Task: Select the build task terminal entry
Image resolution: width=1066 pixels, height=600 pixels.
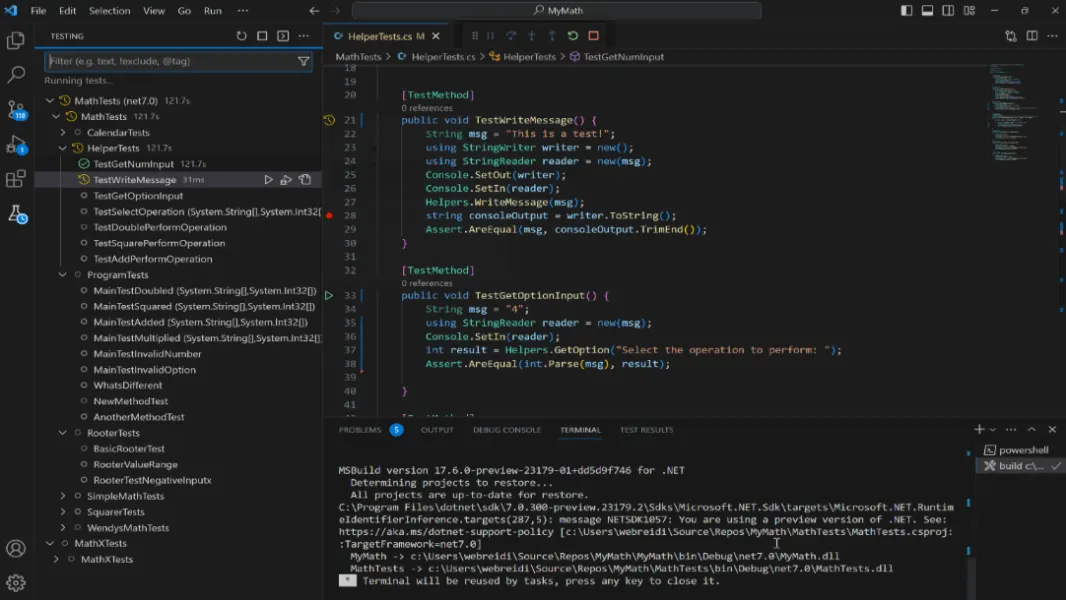Action: 1018,465
